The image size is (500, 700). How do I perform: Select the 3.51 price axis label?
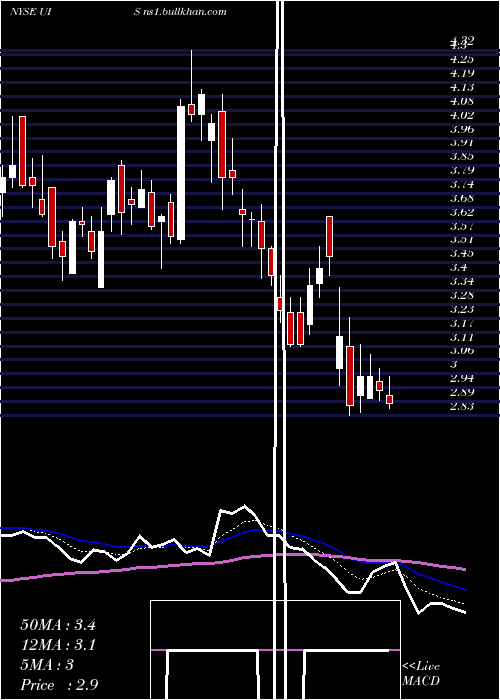[462, 240]
